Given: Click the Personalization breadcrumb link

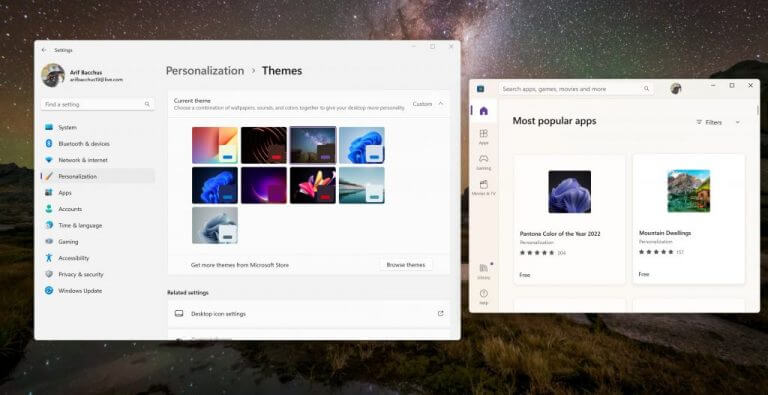Looking at the screenshot, I should [205, 71].
